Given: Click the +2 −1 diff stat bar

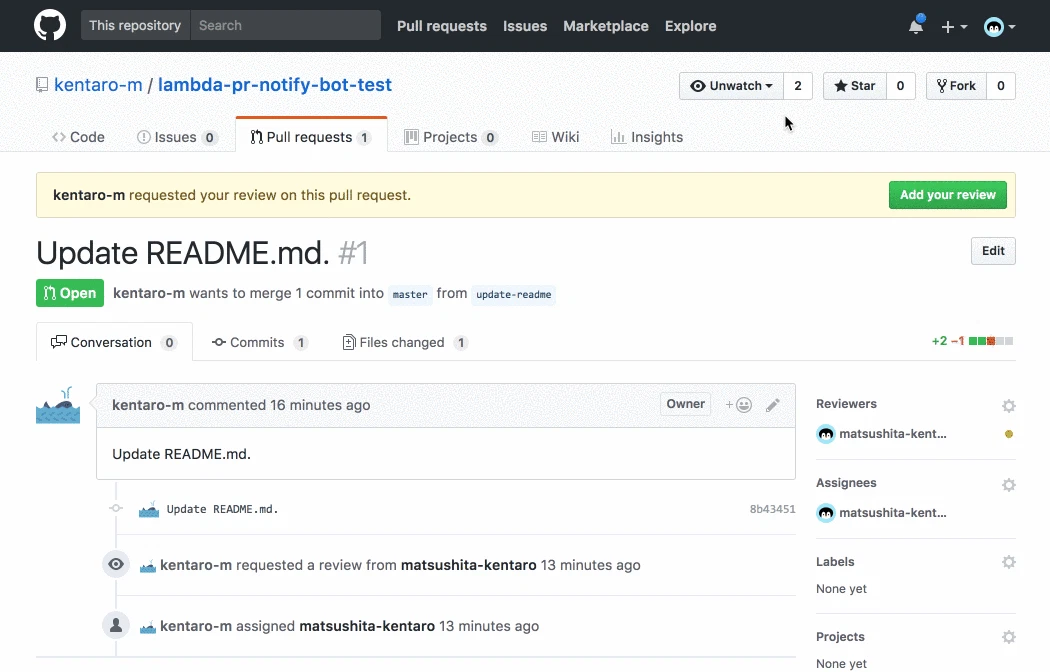Looking at the screenshot, I should click(x=972, y=341).
